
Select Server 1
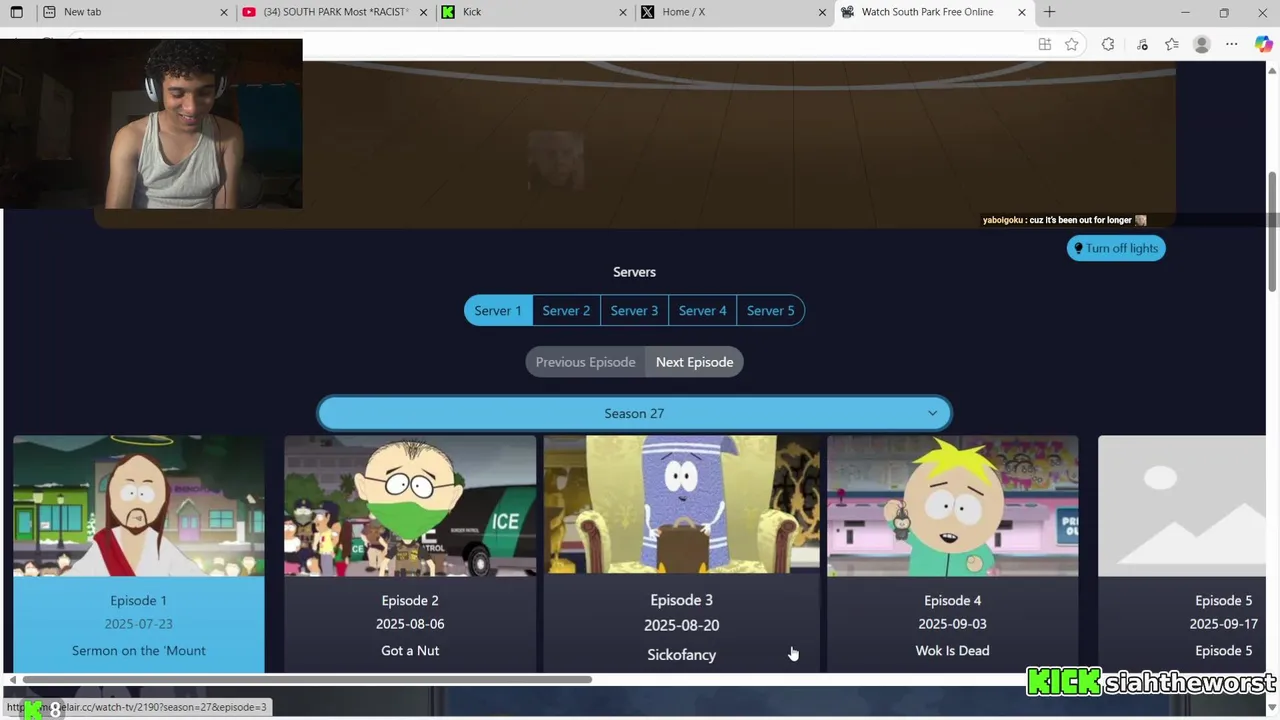497,310
